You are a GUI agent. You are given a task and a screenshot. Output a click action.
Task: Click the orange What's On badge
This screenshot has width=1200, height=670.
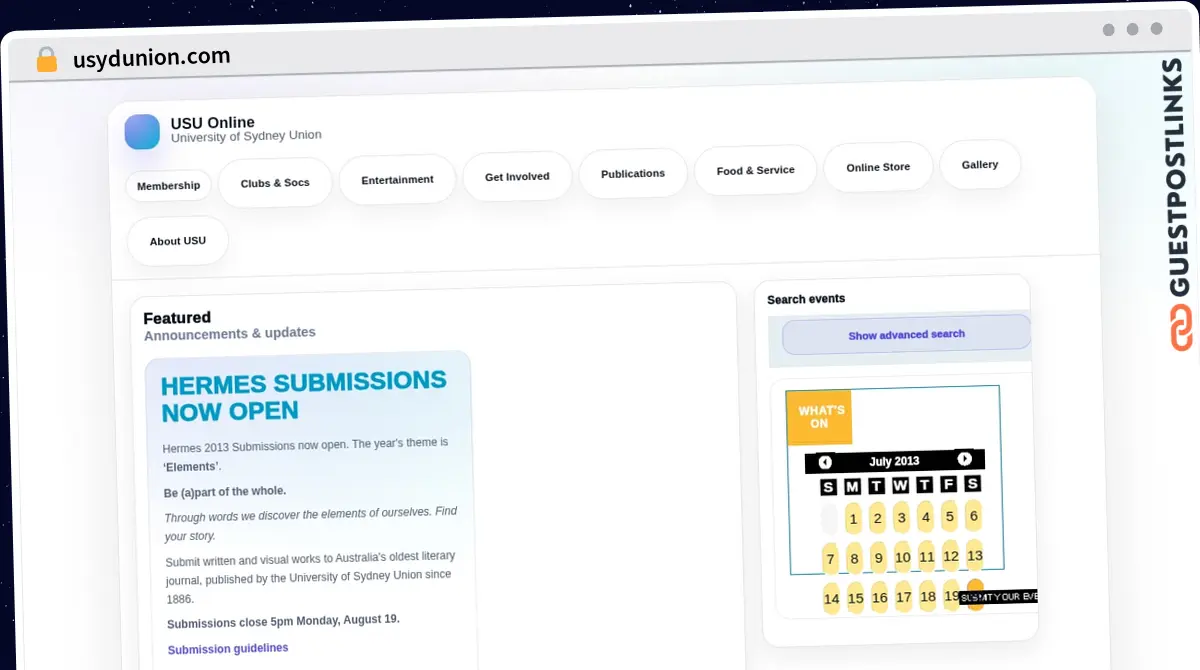coord(820,416)
